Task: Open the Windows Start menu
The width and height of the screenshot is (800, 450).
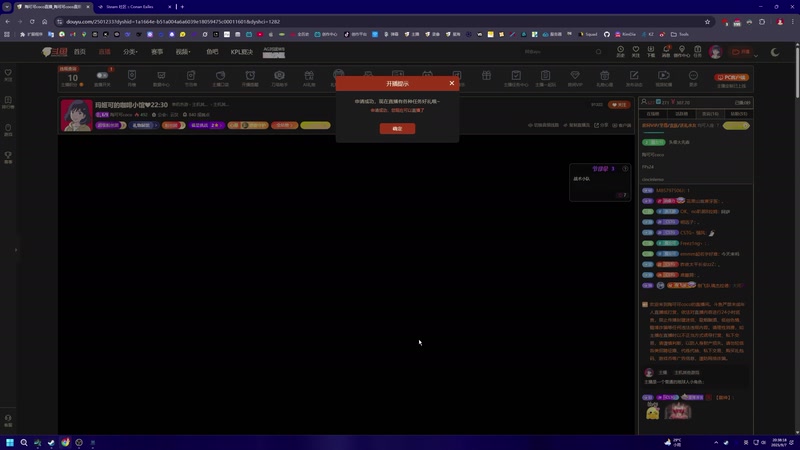Action: tap(10, 442)
